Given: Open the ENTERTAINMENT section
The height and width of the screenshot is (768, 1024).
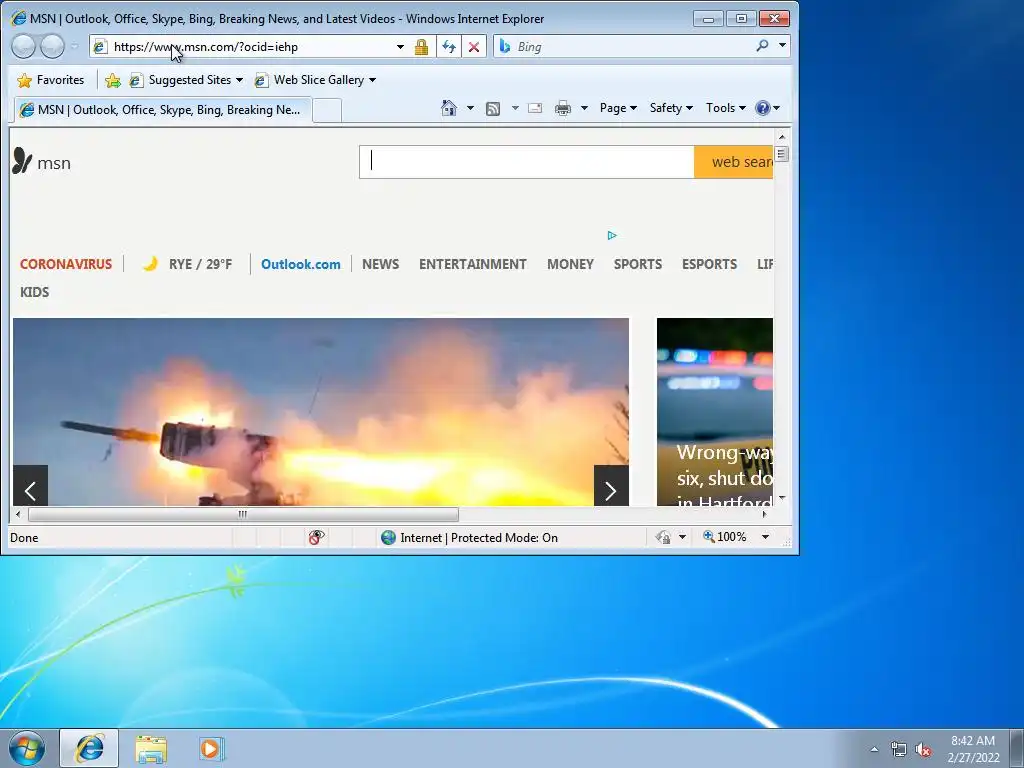Looking at the screenshot, I should (x=473, y=264).
